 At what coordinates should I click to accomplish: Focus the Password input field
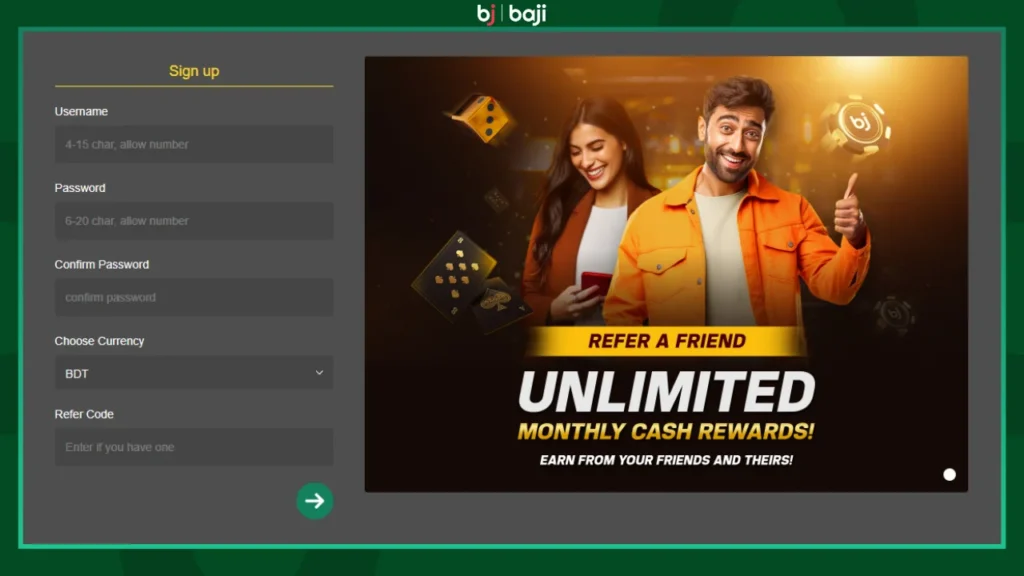pos(194,221)
